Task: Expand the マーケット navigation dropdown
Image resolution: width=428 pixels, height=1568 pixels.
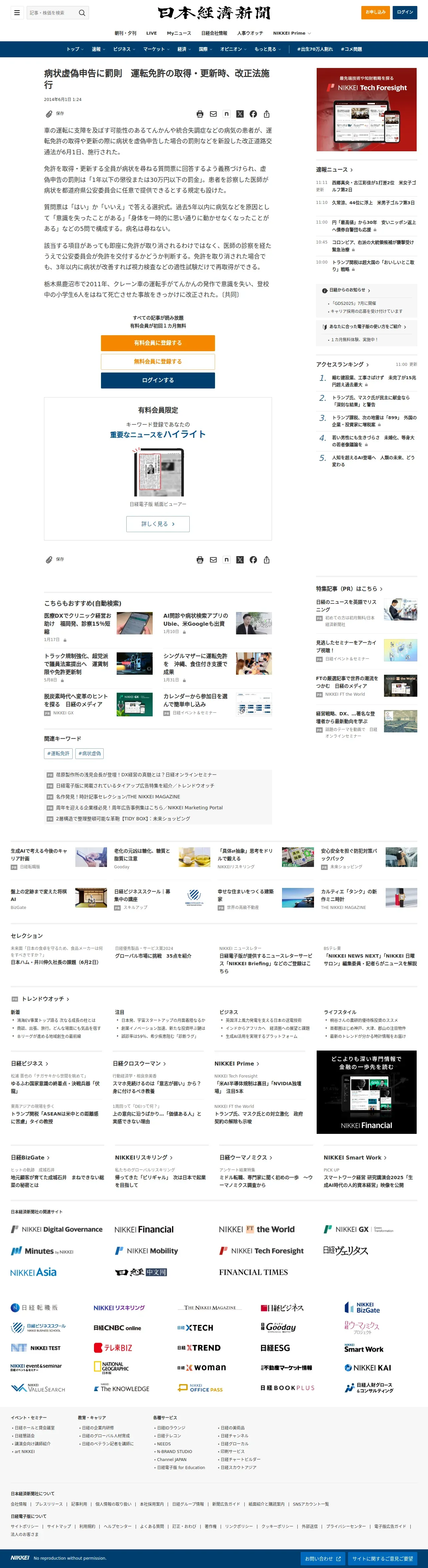Action: click(x=156, y=49)
